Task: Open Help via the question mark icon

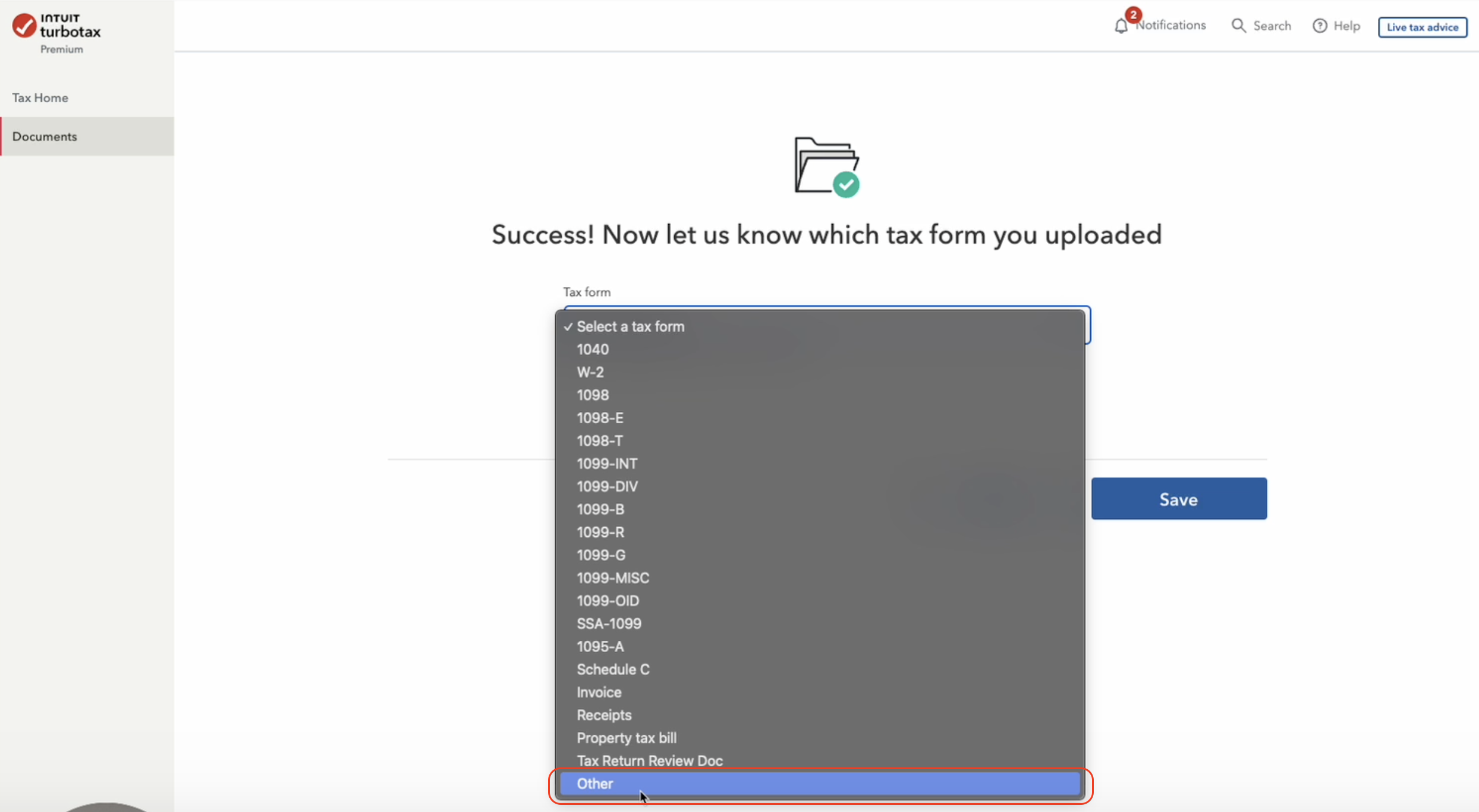Action: coord(1320,25)
